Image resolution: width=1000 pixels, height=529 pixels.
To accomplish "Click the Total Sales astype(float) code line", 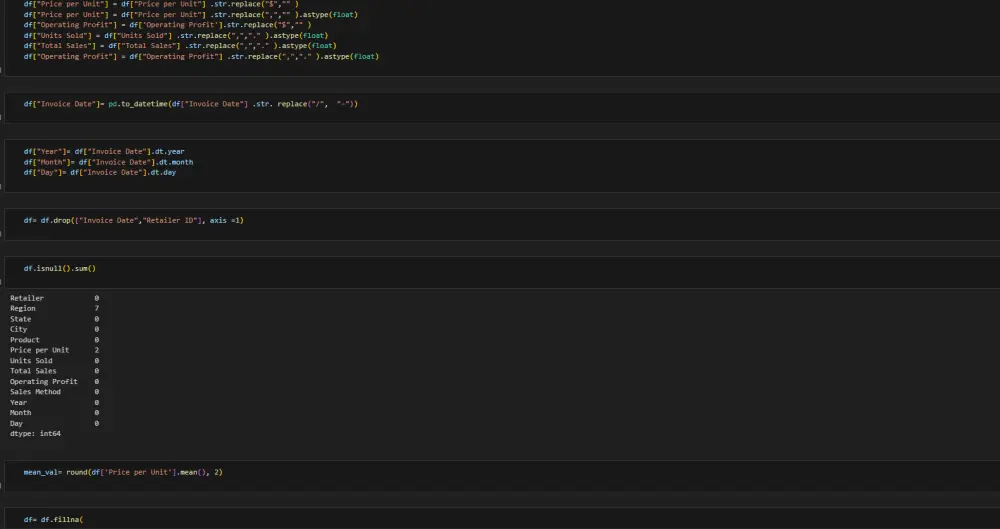I will pos(180,46).
